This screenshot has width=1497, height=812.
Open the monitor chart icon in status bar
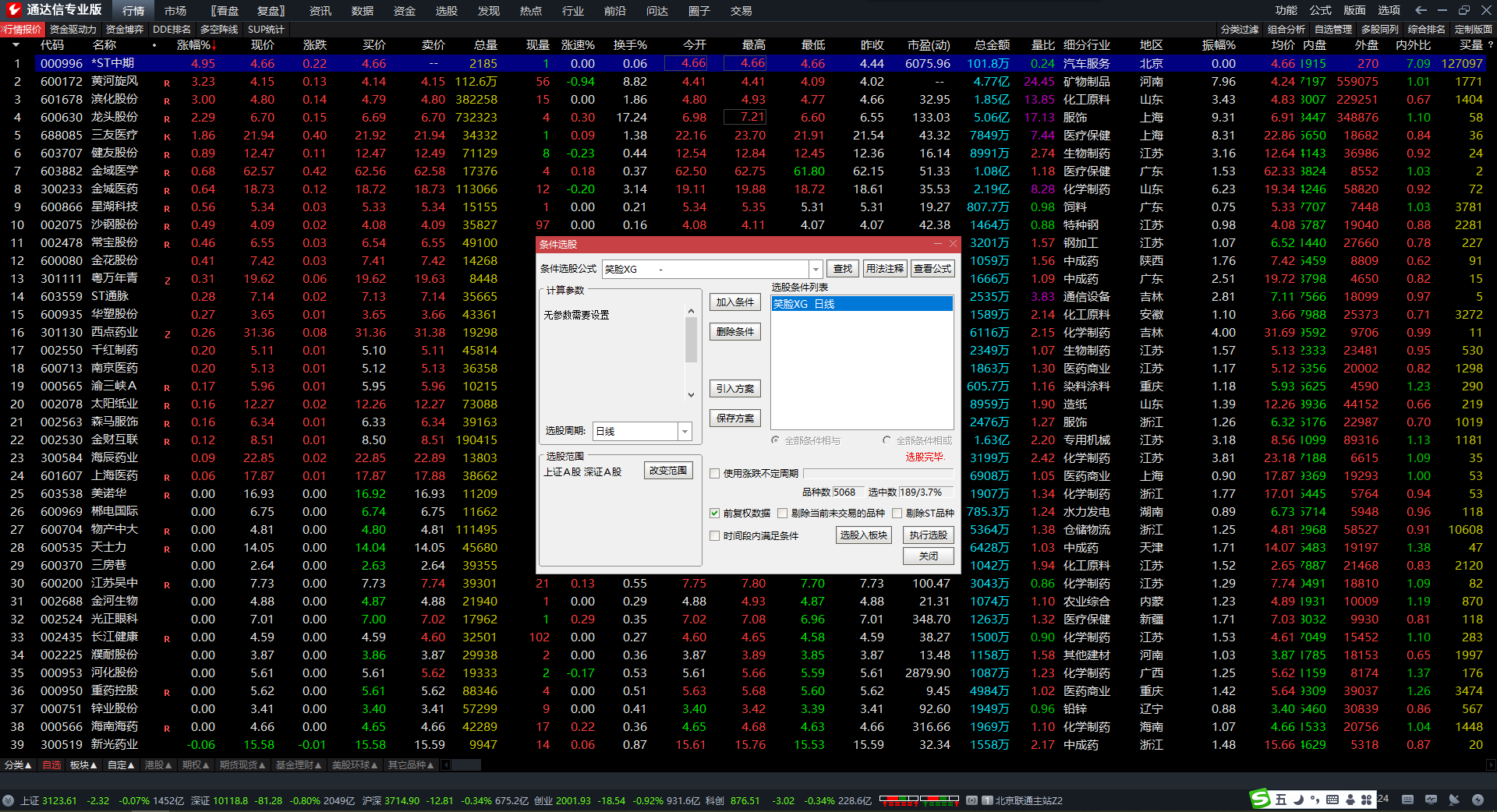coord(1431,800)
